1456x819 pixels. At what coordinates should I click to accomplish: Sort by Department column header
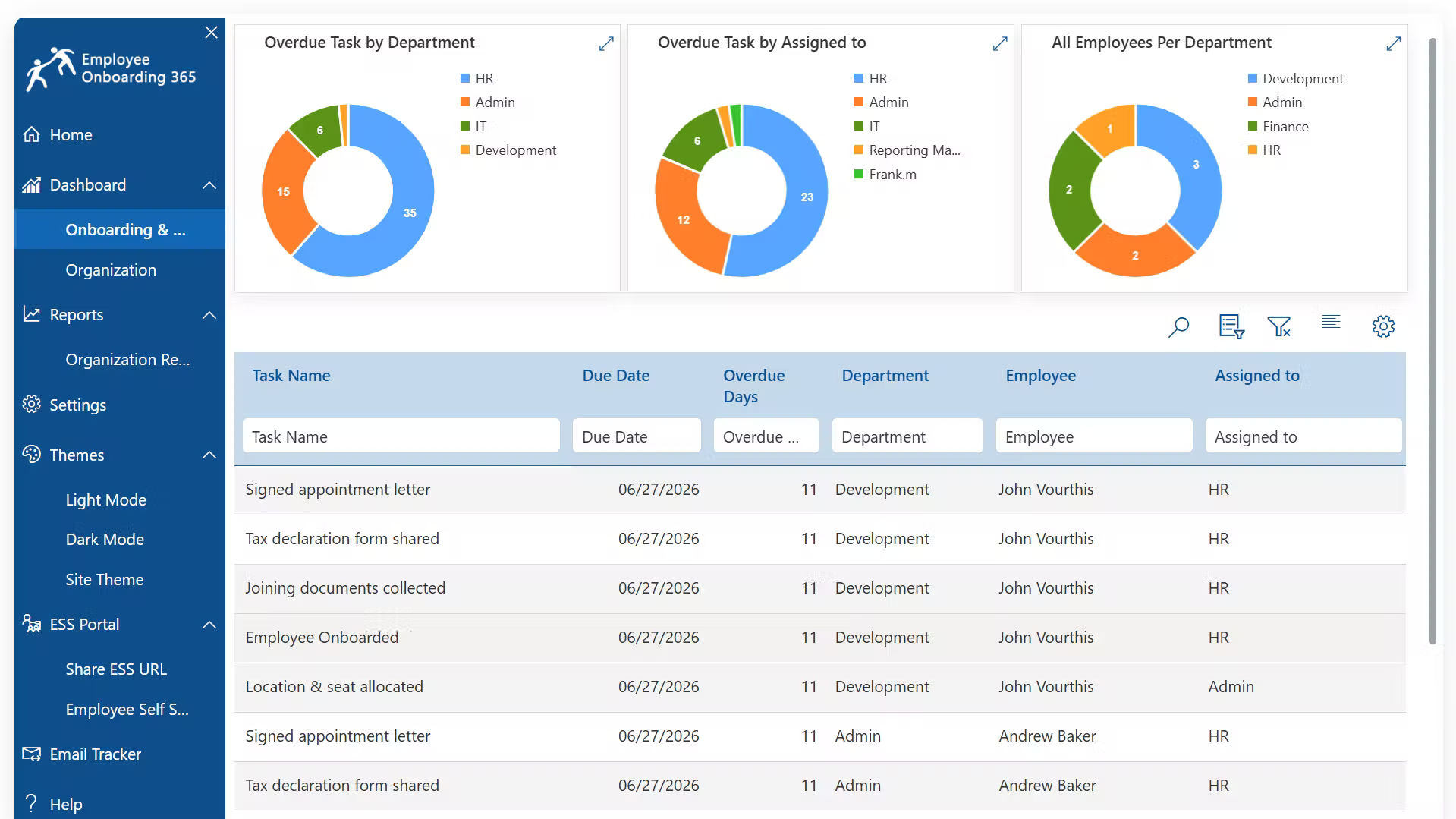(885, 375)
